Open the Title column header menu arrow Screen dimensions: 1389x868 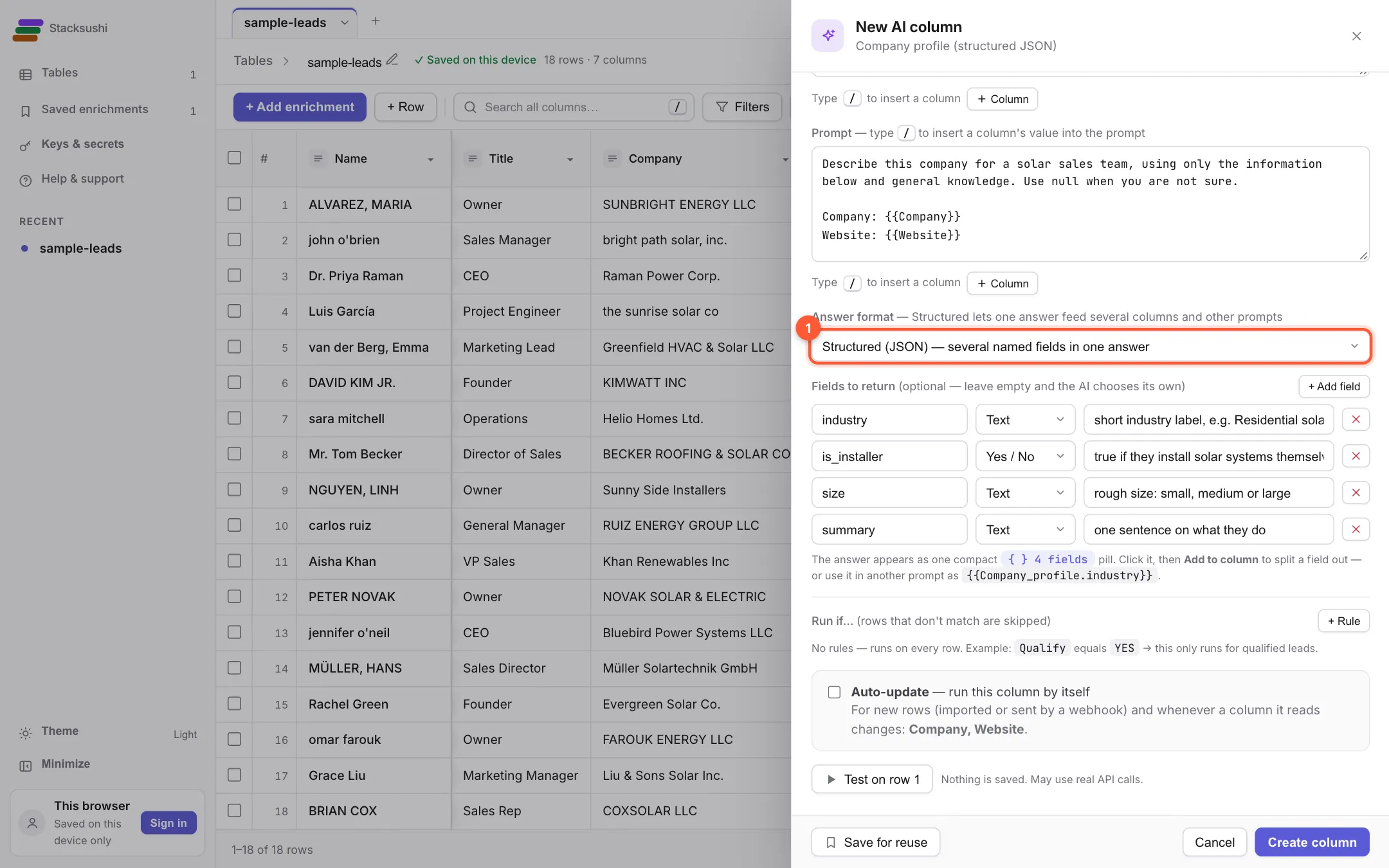pos(570,159)
